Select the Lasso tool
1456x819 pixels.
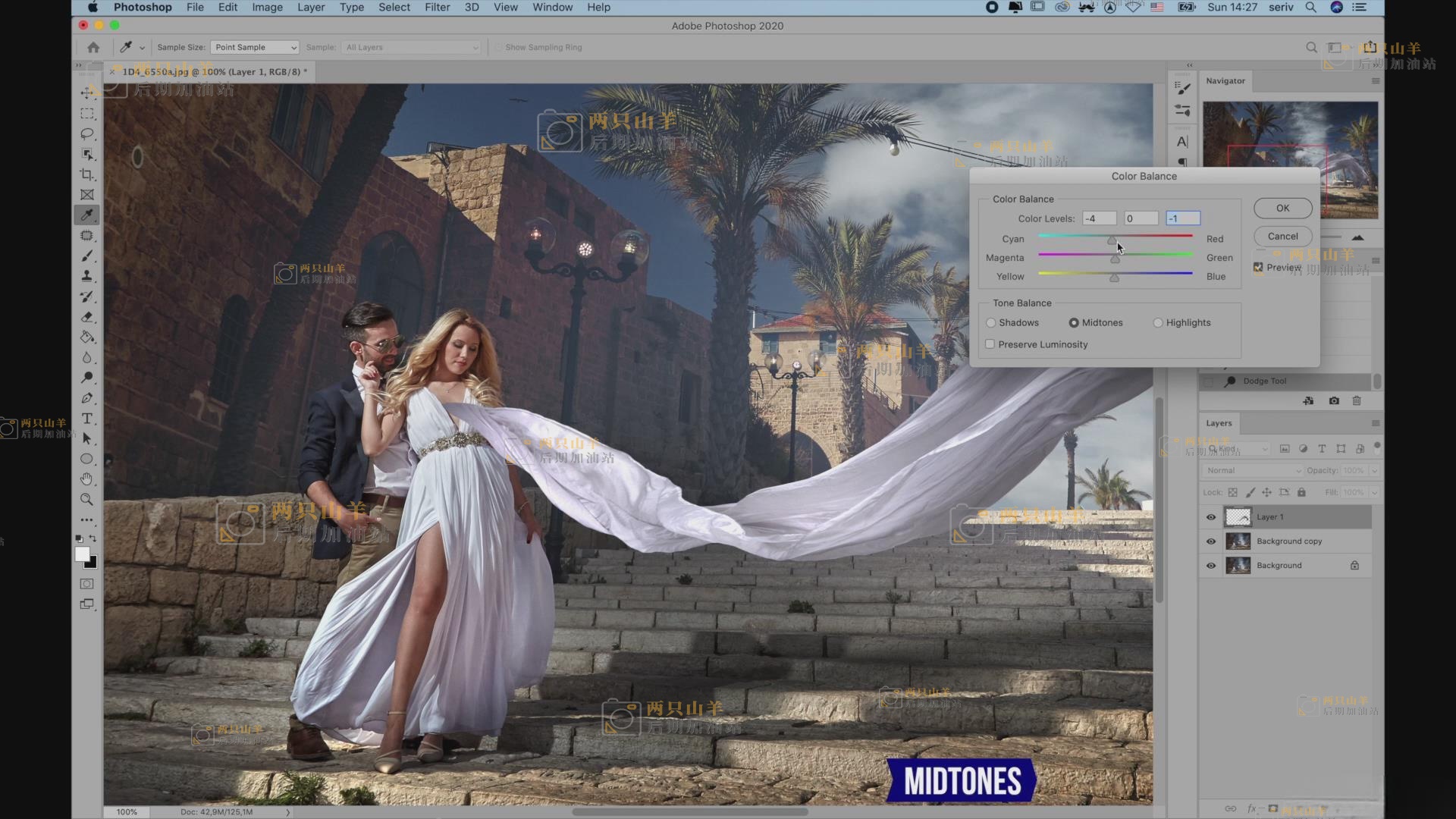87,133
